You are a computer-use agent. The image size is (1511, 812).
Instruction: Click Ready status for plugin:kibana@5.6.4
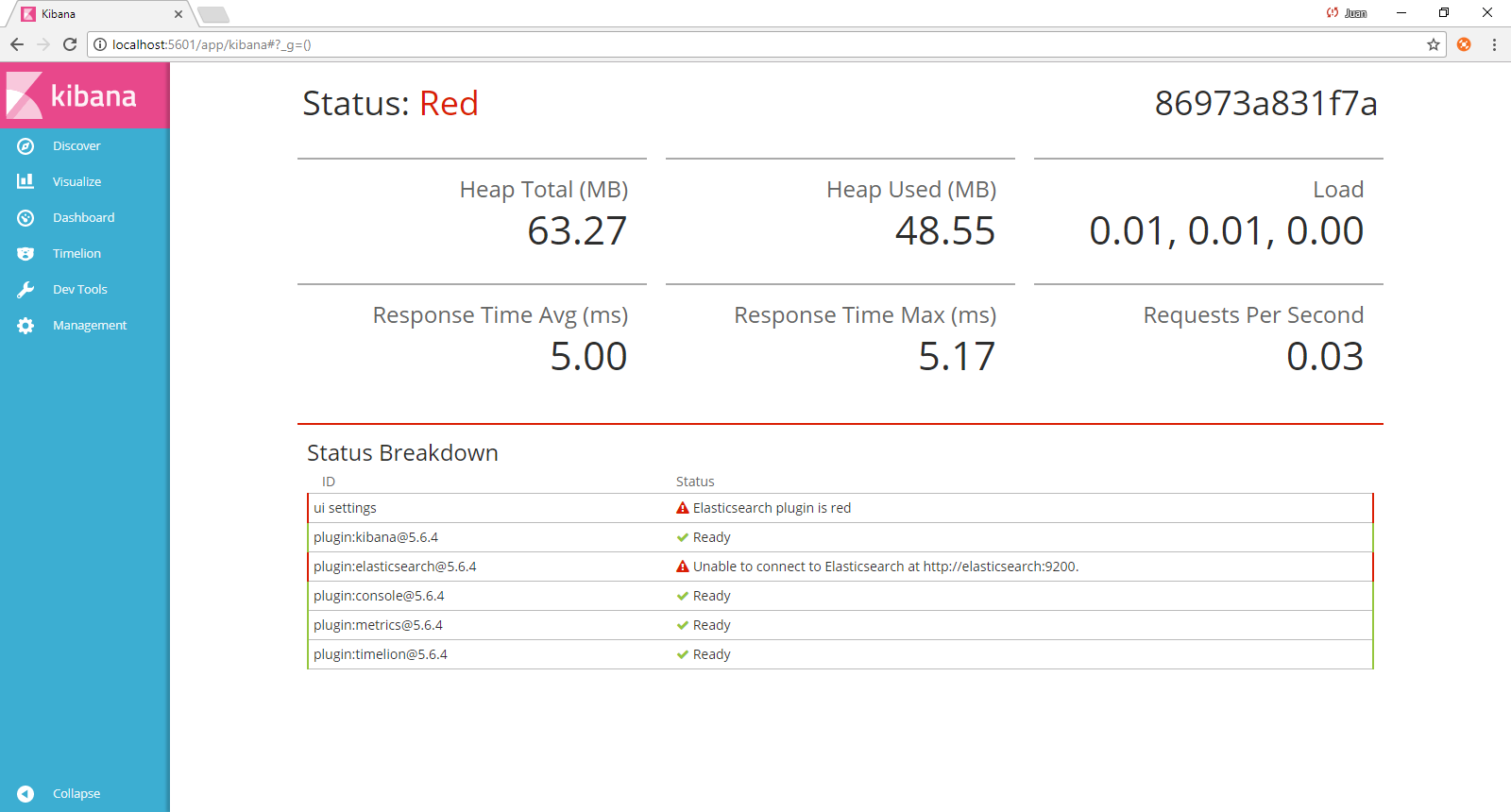(x=712, y=537)
